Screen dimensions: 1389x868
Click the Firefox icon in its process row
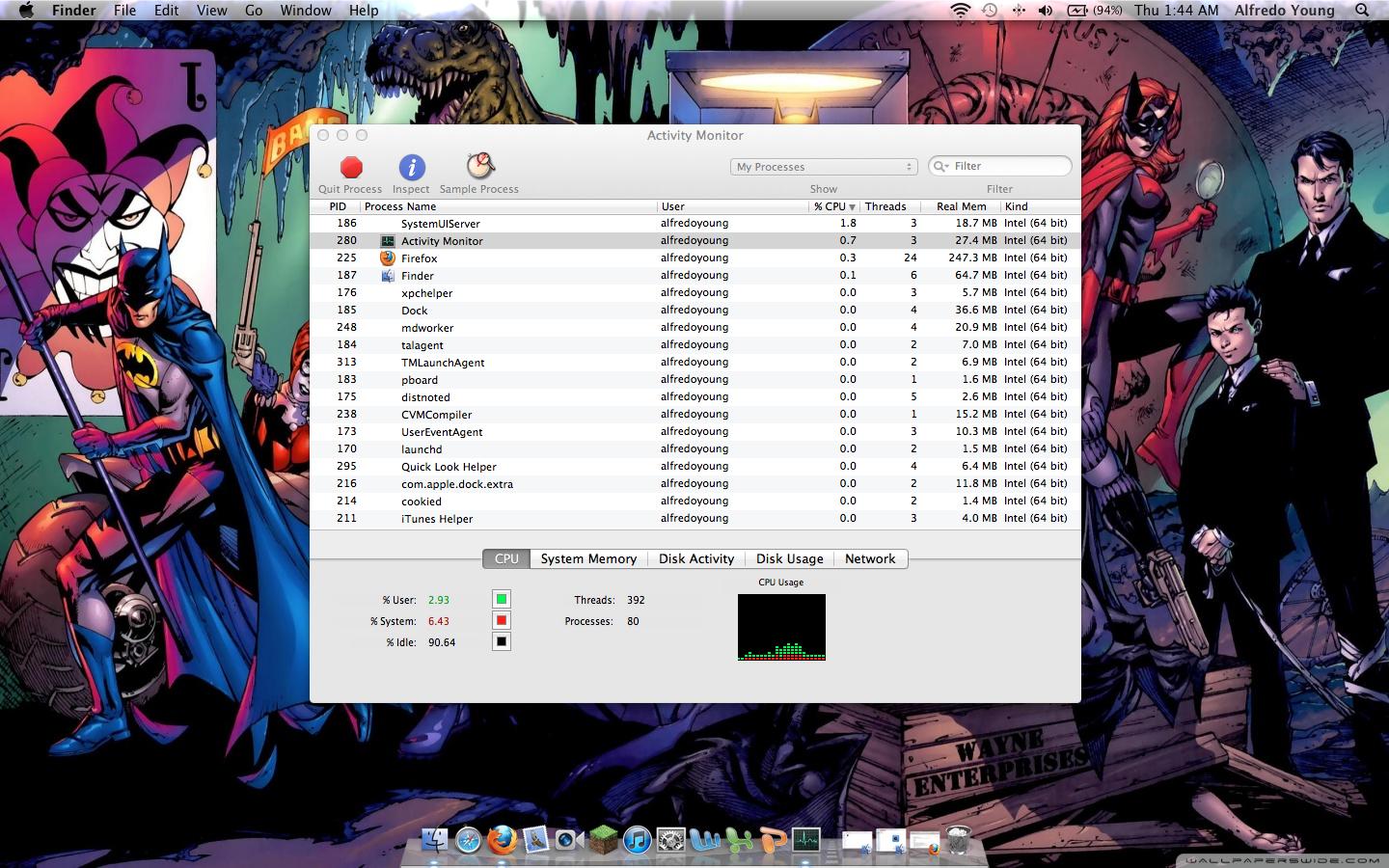coord(388,258)
